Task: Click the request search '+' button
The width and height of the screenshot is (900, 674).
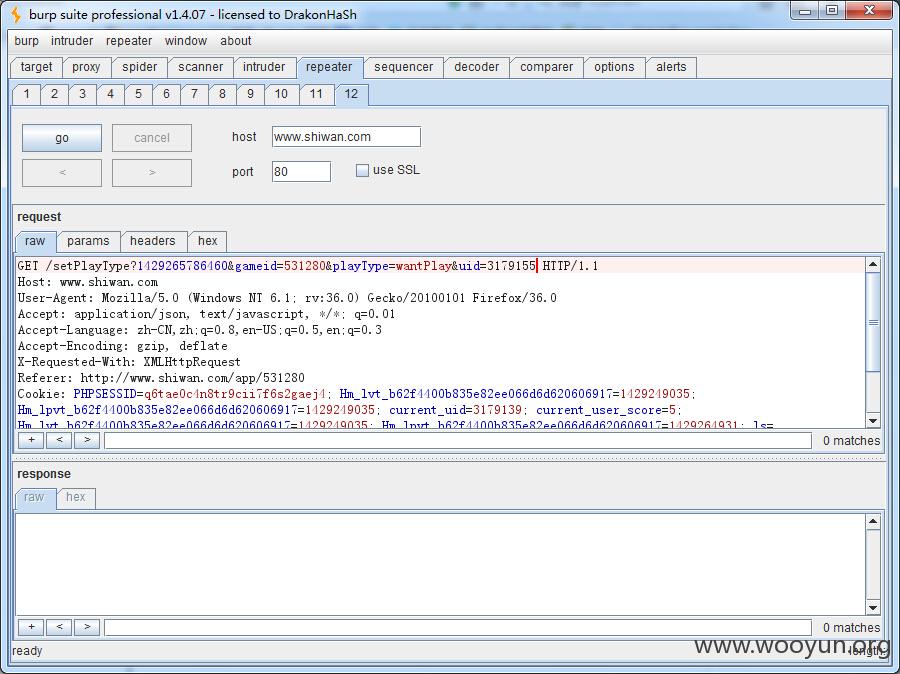Action: (32, 440)
